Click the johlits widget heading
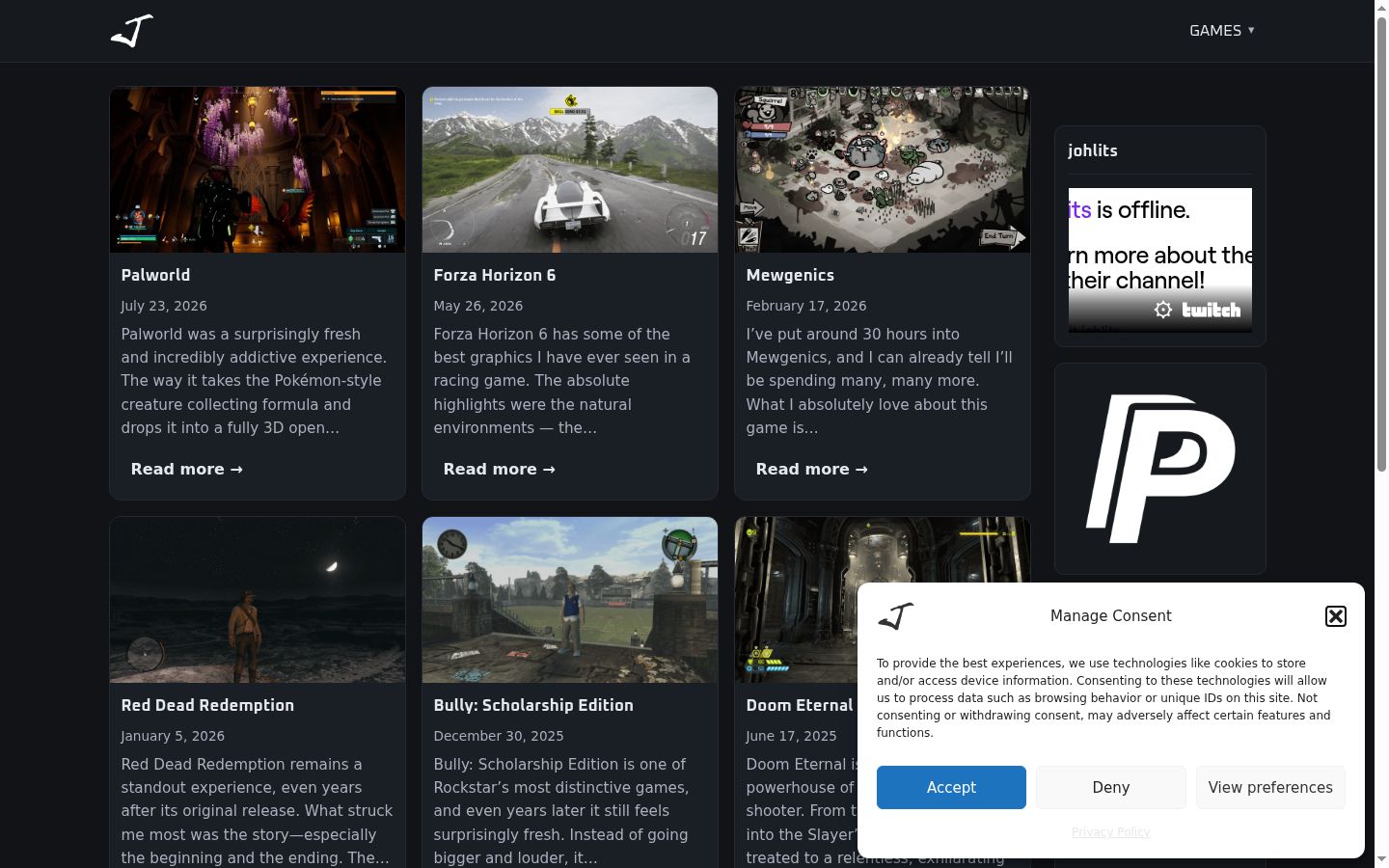 1093,150
